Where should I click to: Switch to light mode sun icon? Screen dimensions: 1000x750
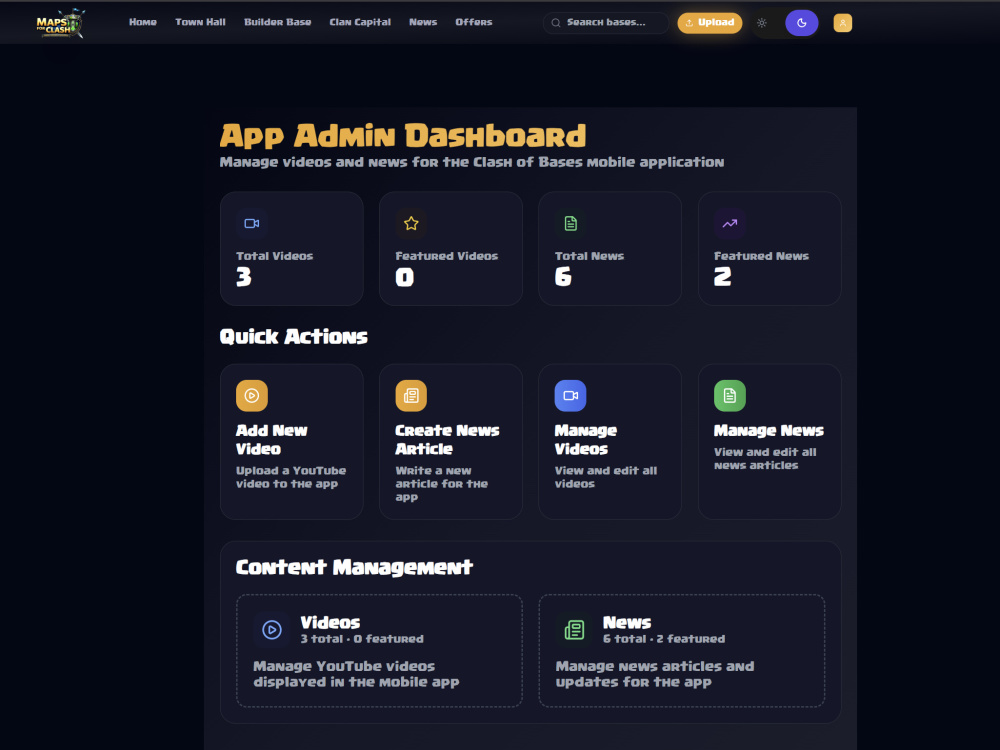coord(761,23)
